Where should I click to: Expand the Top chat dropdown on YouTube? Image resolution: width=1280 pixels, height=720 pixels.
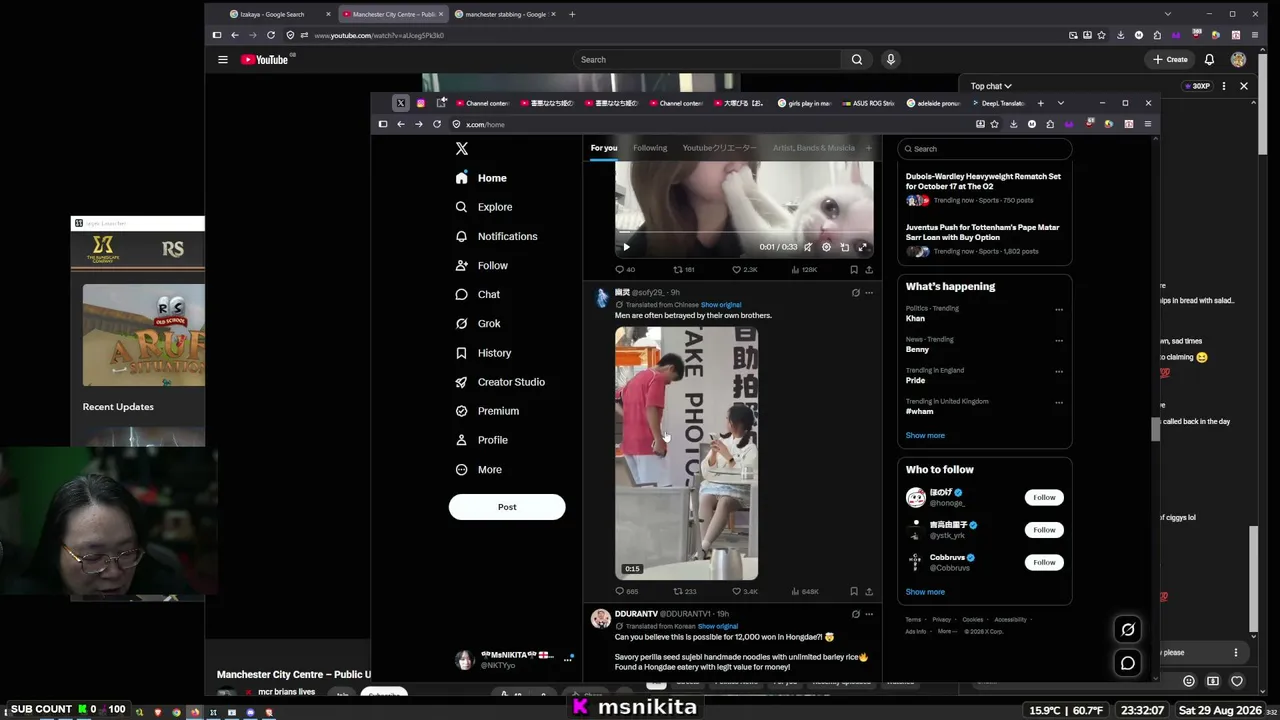(991, 86)
